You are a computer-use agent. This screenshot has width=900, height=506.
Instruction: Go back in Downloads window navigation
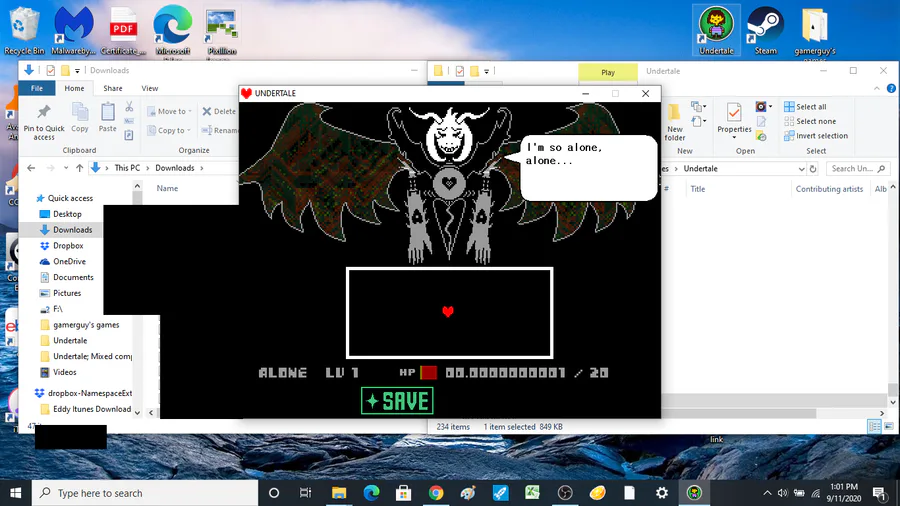pos(31,168)
